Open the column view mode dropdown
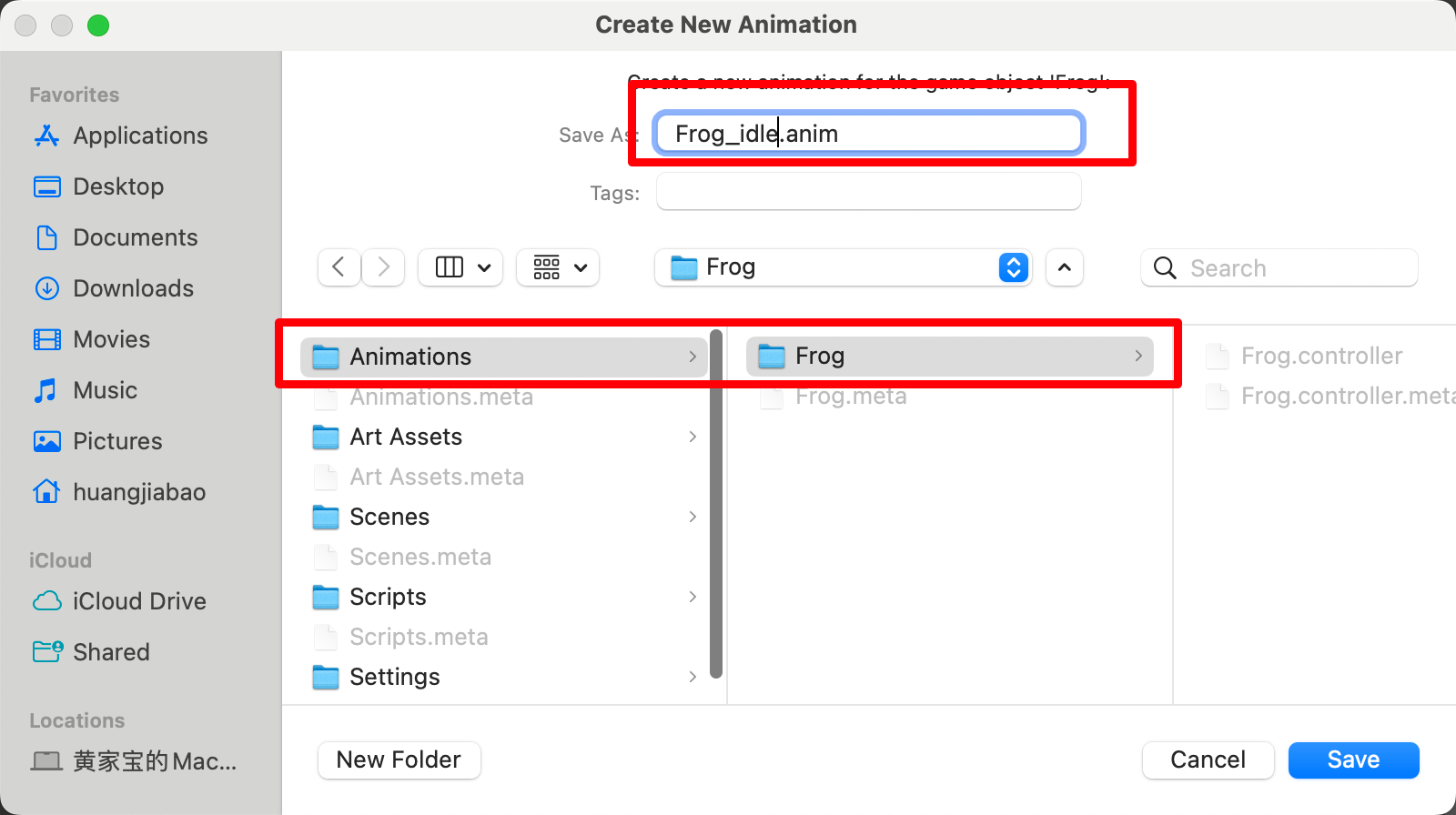 click(460, 267)
